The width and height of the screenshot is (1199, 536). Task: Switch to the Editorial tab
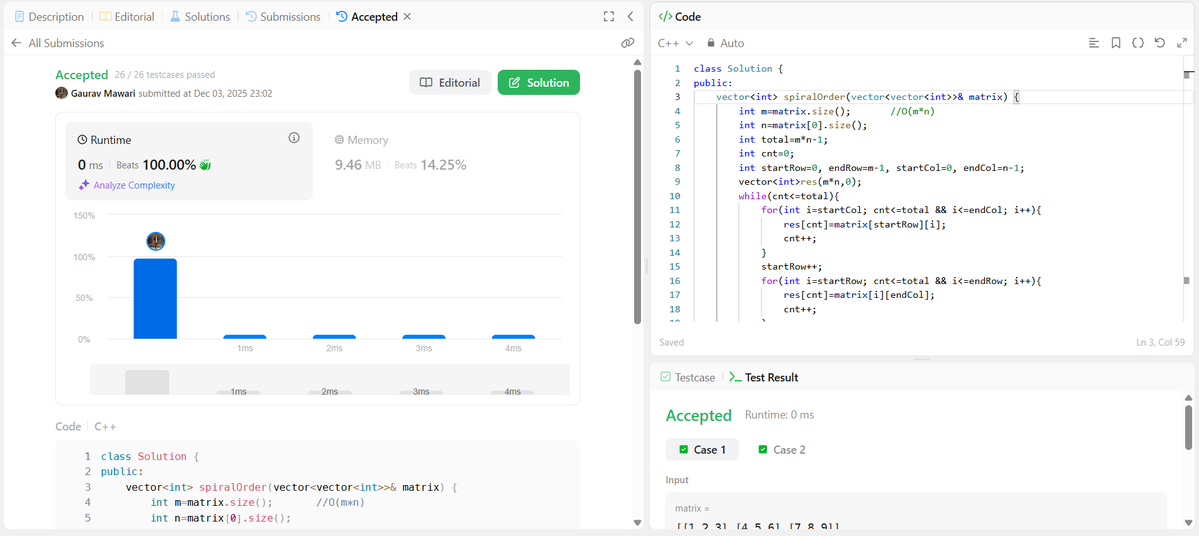point(126,17)
